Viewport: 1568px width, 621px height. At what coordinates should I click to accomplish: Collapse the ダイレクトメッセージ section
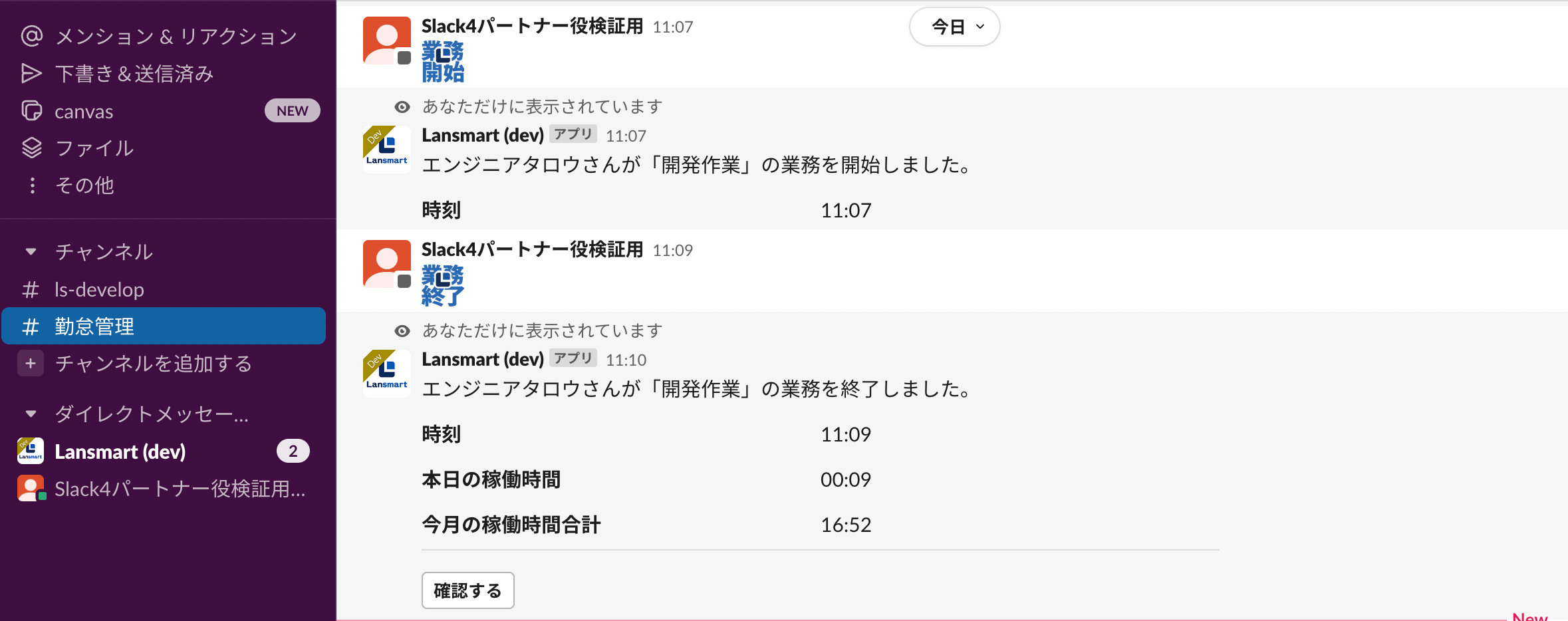(31, 414)
